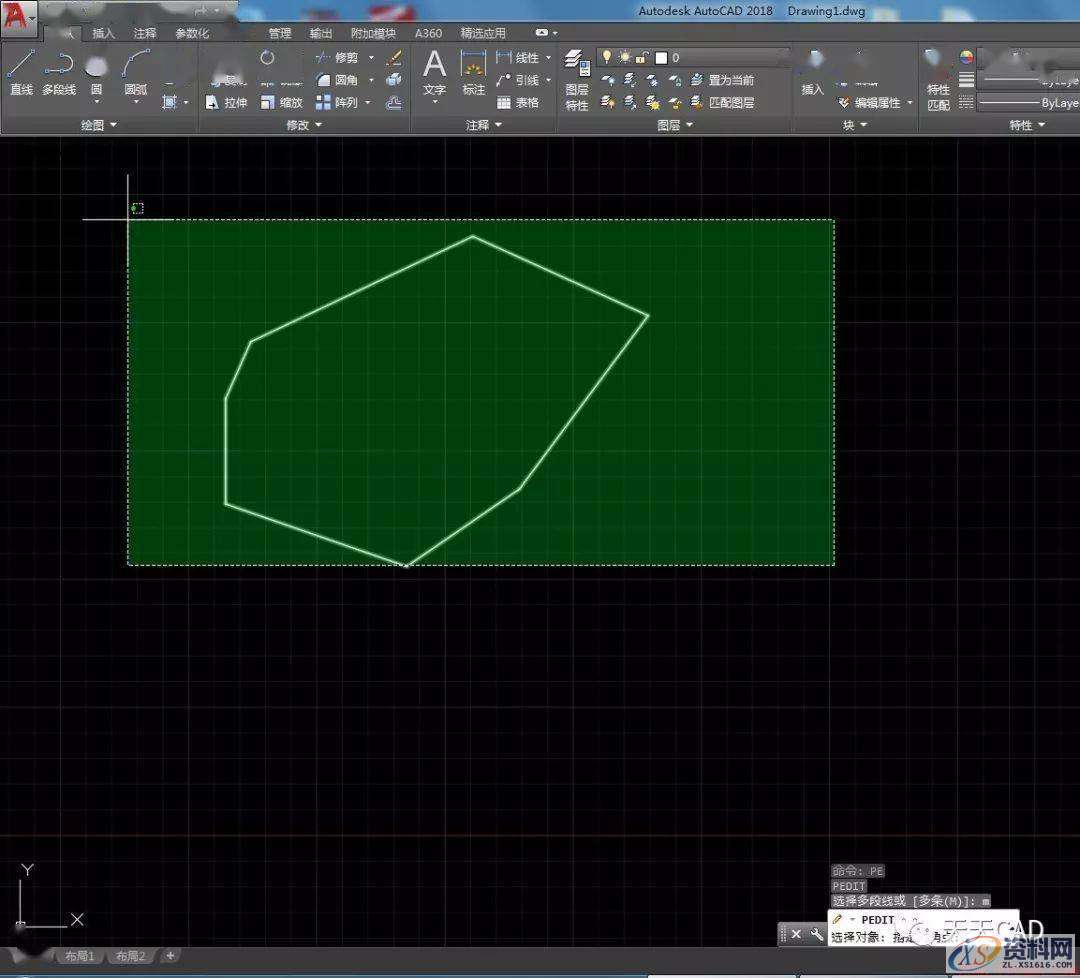The image size is (1080, 978).
Task: Expand the 绘图 (Draw) panel
Action: pyautogui.click(x=96, y=124)
